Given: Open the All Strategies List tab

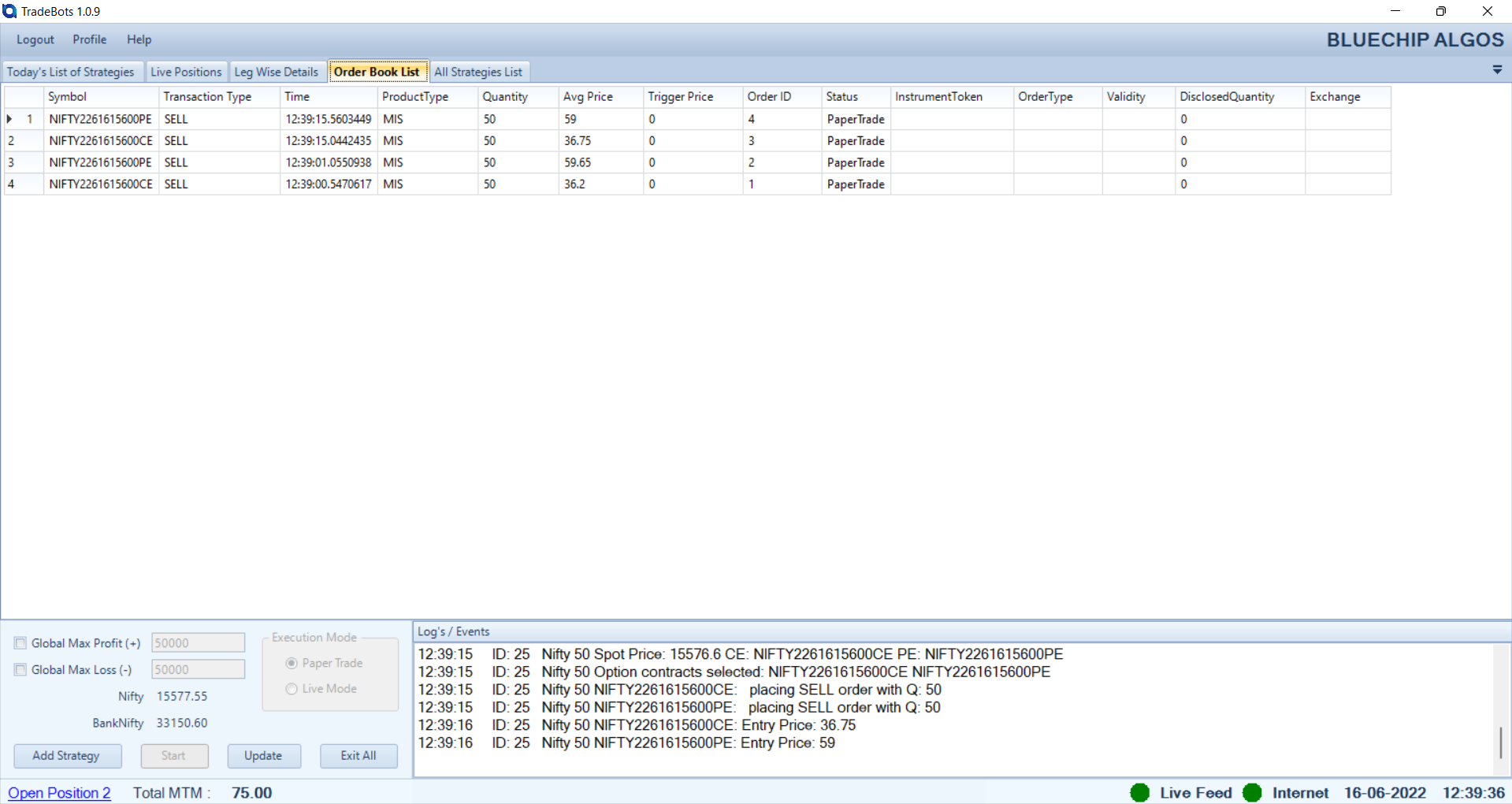Looking at the screenshot, I should click(479, 72).
